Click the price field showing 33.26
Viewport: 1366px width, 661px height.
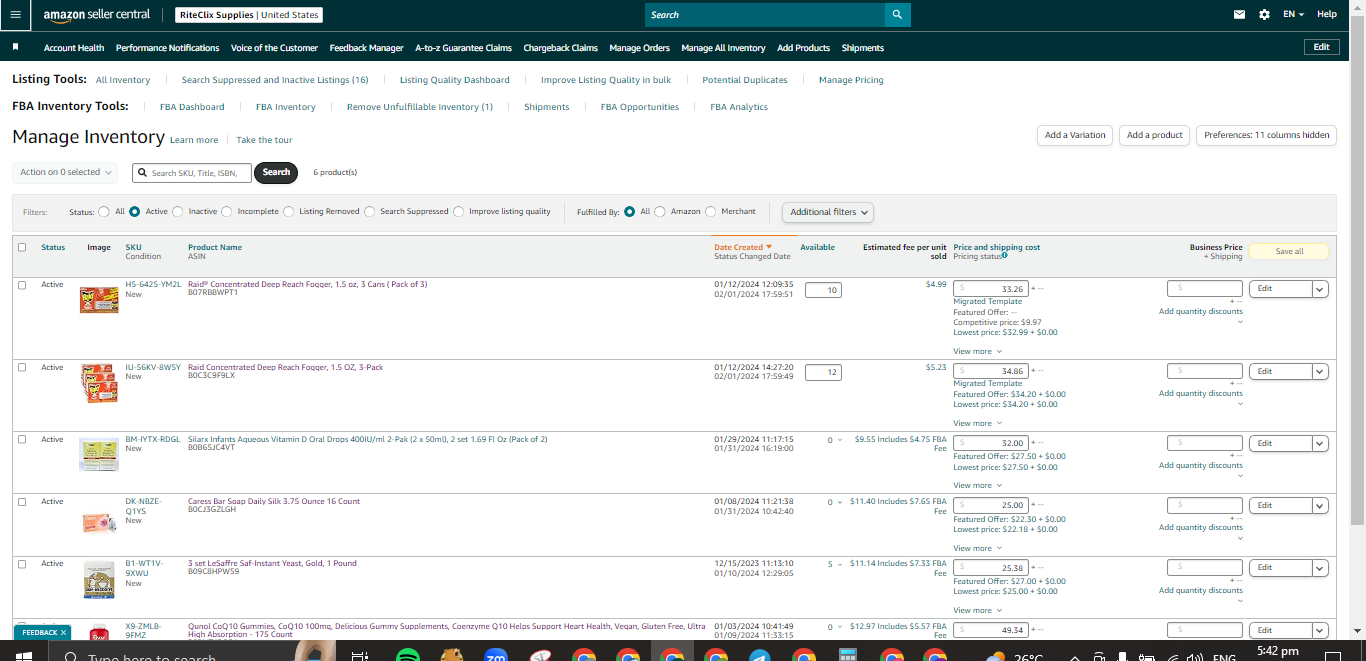click(x=991, y=289)
